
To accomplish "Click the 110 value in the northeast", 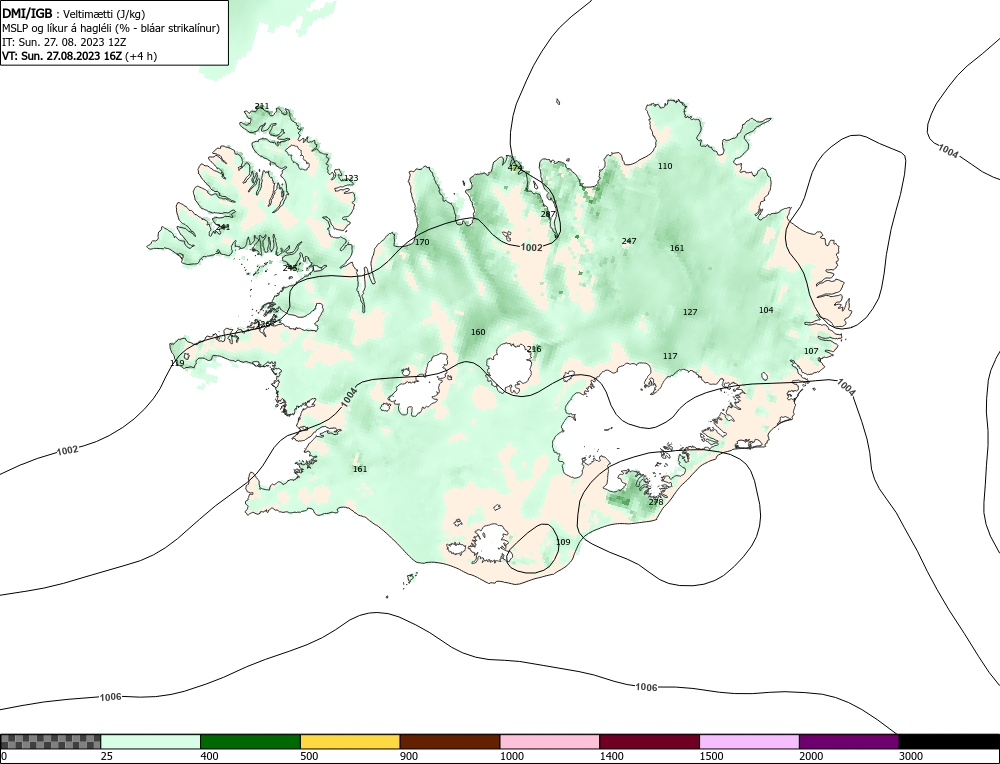I will click(665, 166).
